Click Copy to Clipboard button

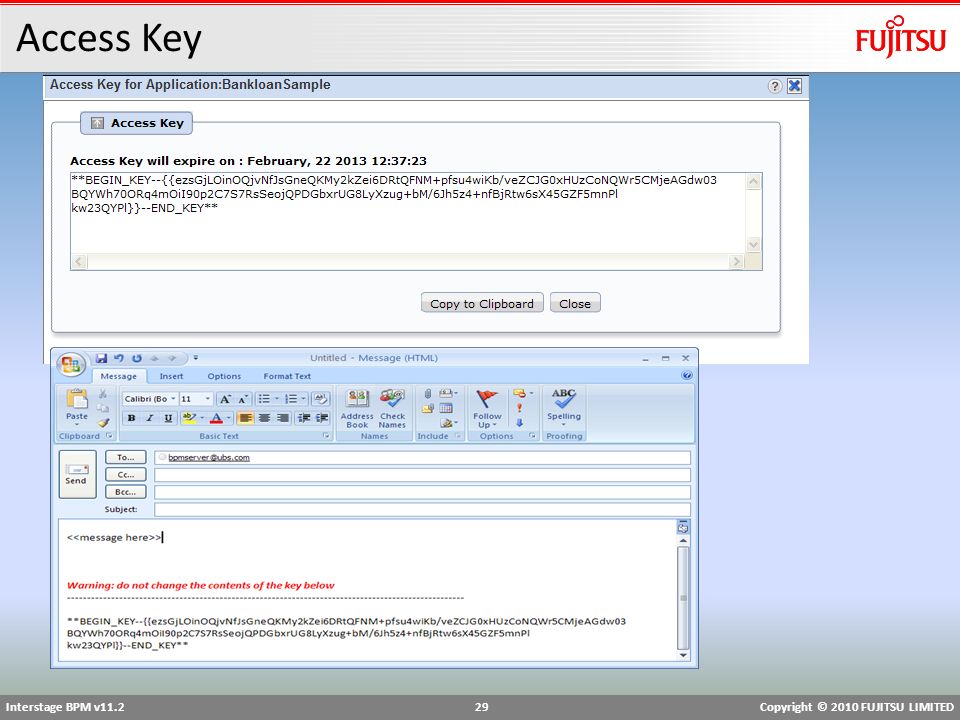pos(482,303)
